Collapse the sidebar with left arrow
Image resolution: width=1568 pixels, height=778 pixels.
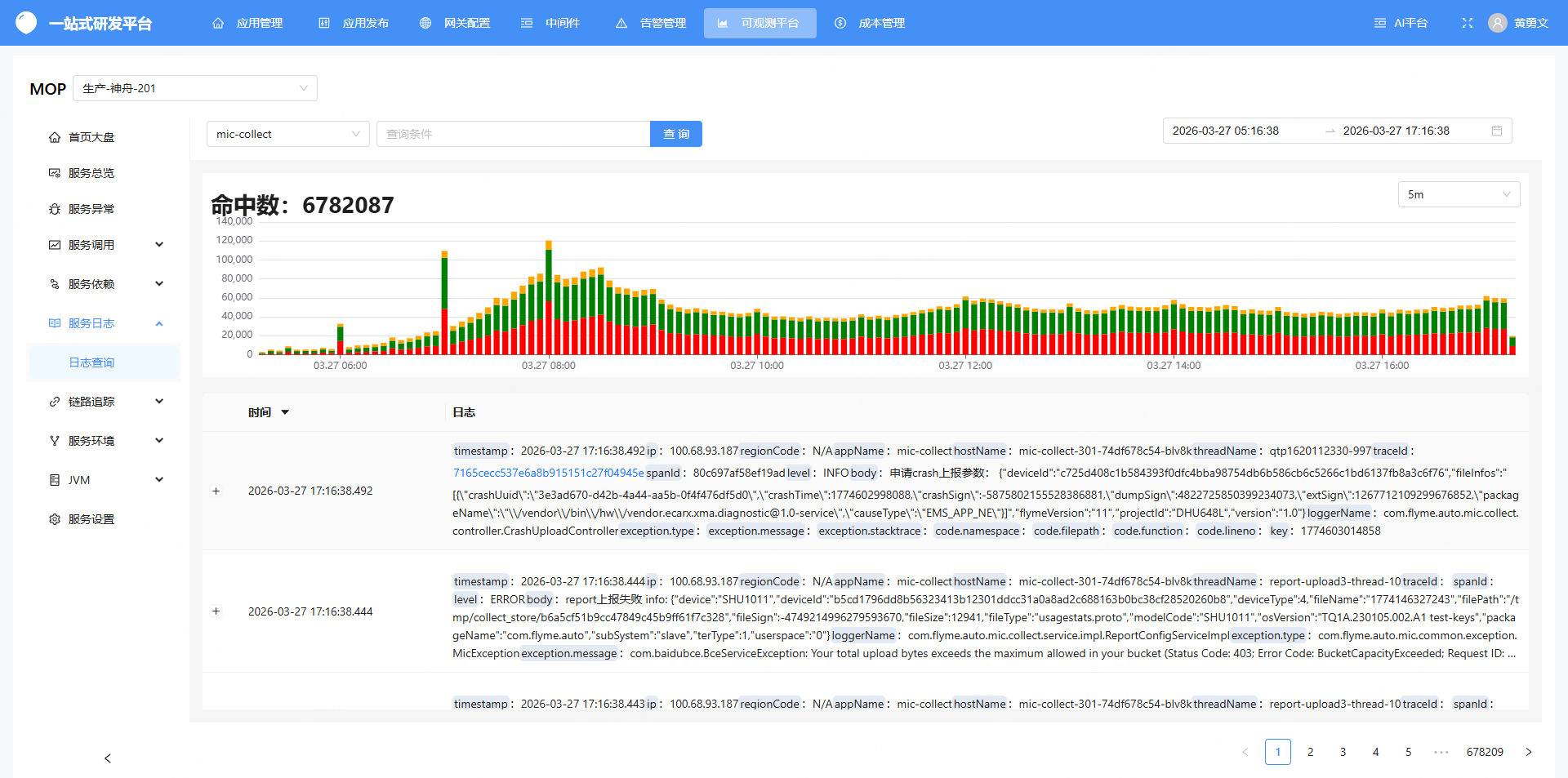[108, 758]
